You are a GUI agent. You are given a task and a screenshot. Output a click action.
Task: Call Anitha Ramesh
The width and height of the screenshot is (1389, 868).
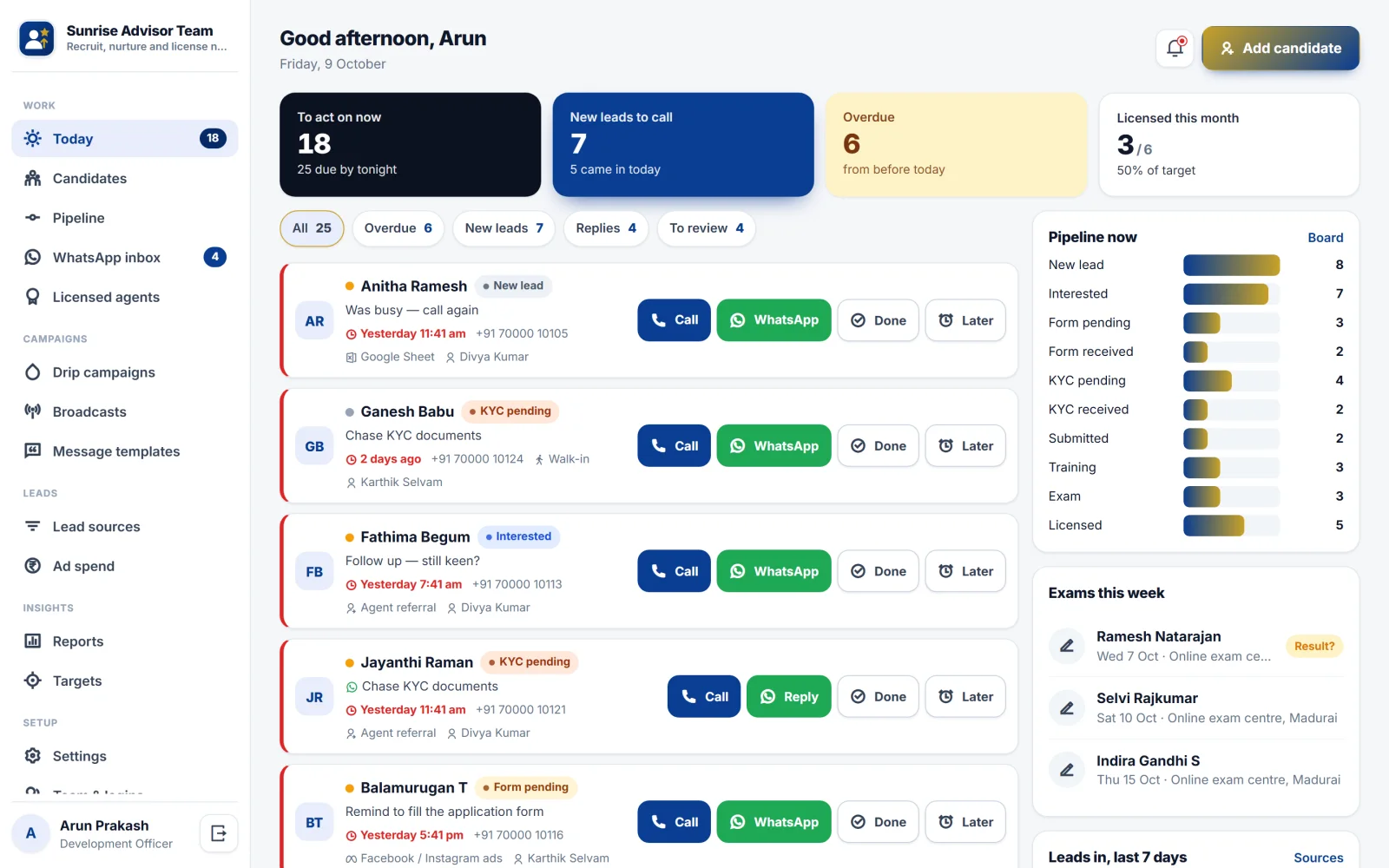(x=675, y=320)
